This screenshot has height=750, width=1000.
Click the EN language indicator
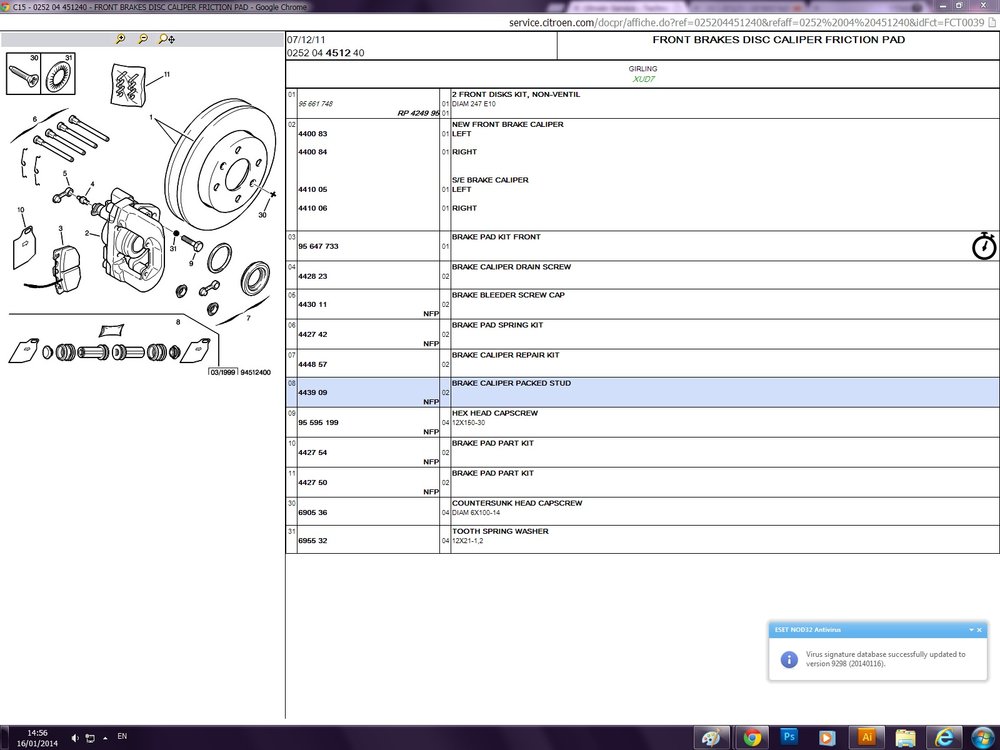[x=122, y=736]
